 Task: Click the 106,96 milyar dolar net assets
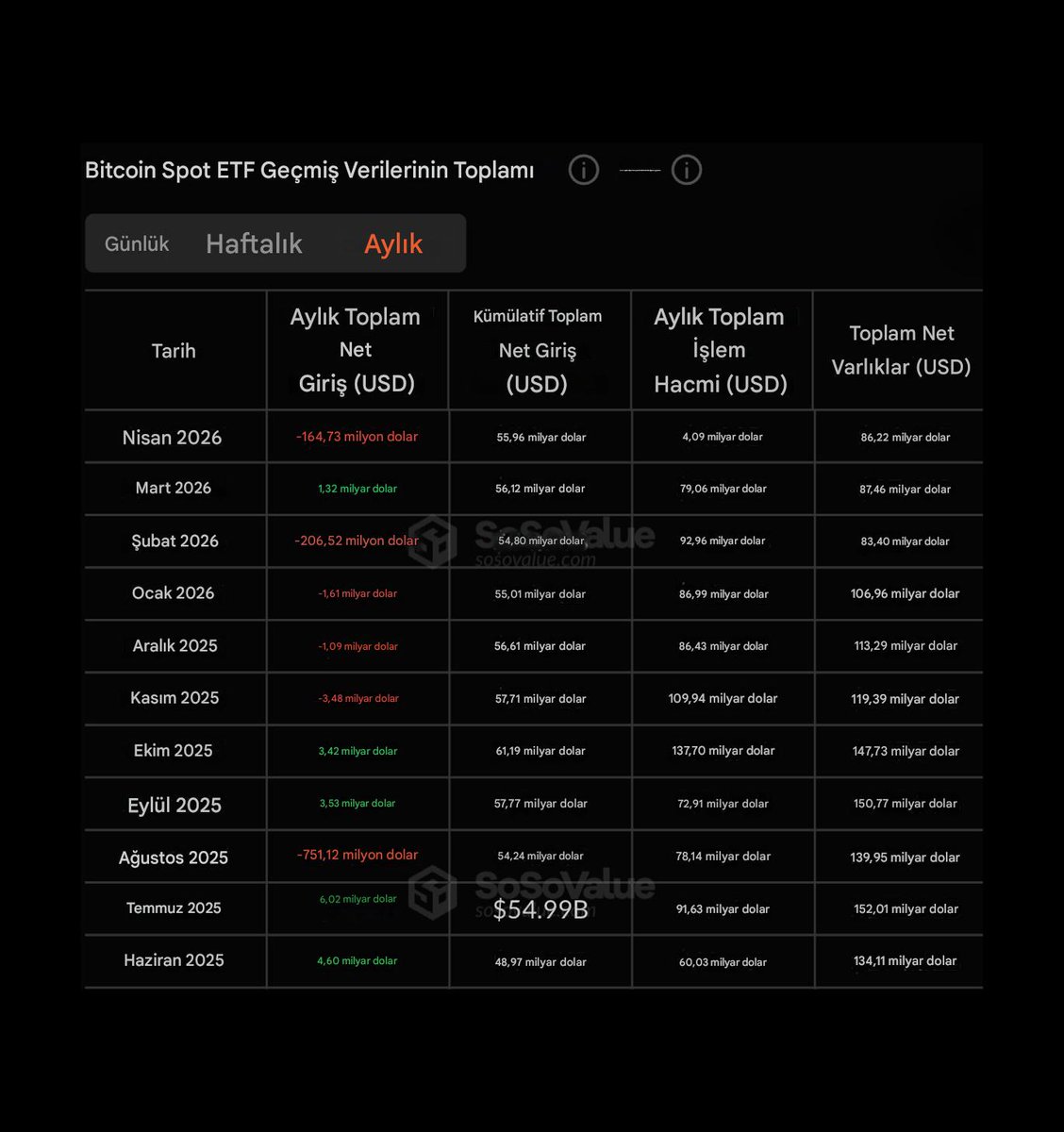pos(905,593)
